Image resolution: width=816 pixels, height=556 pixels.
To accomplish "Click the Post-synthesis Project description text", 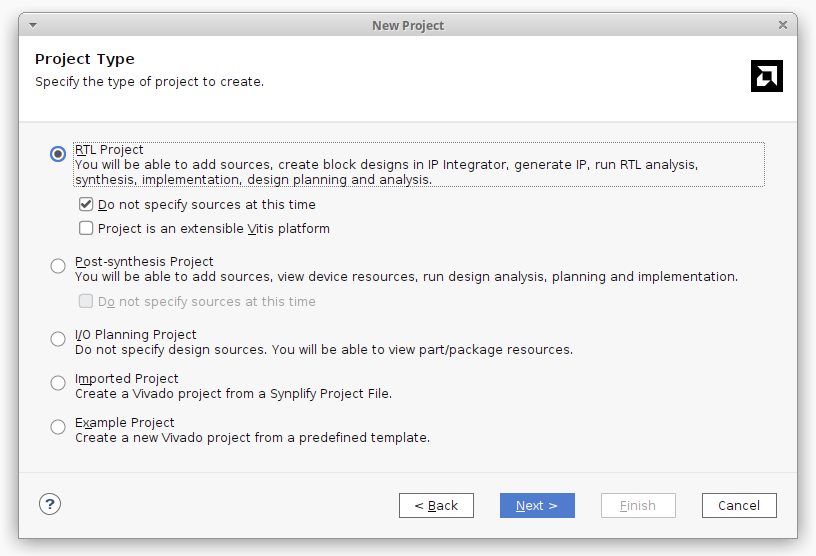I will click(406, 277).
